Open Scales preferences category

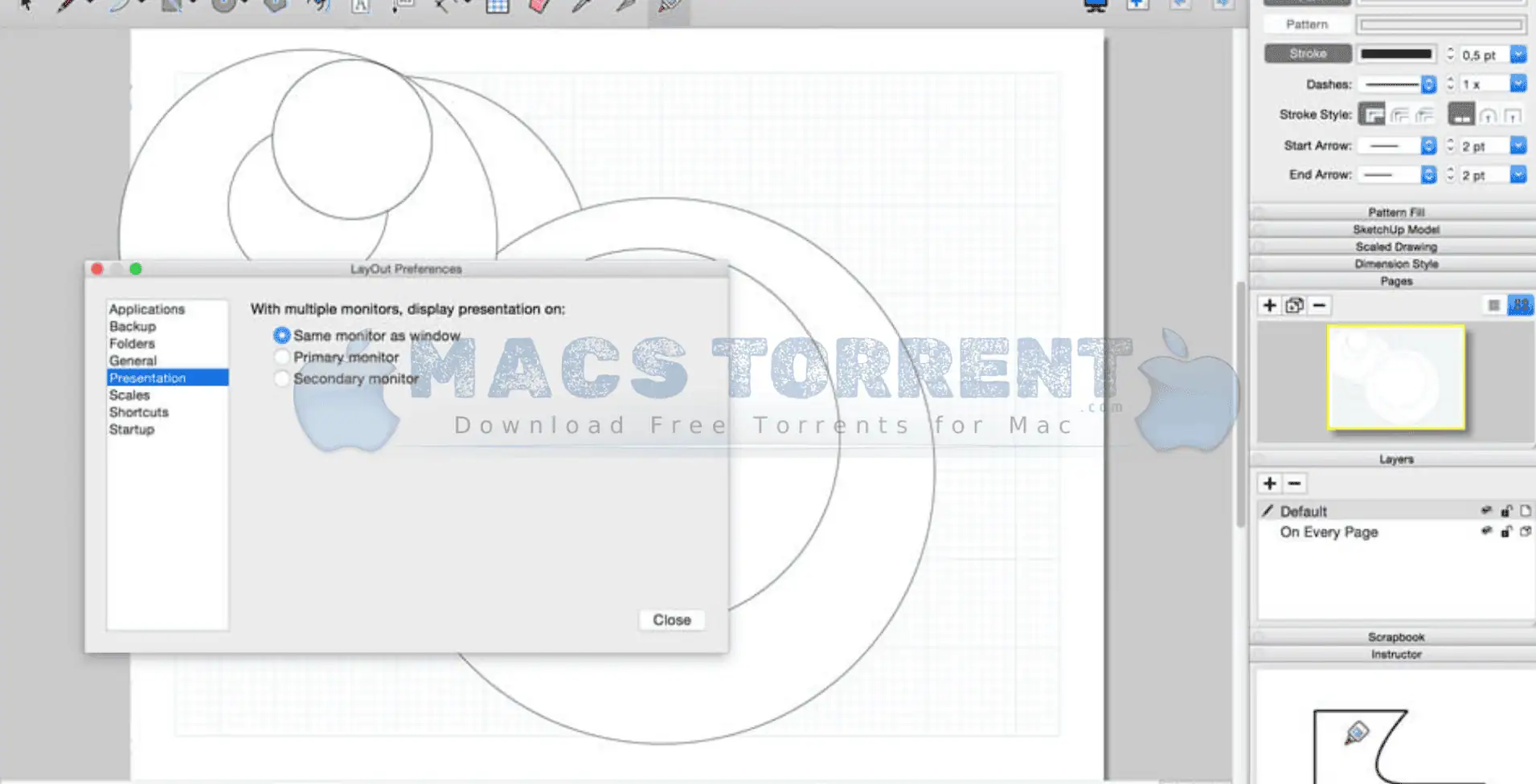[x=129, y=395]
